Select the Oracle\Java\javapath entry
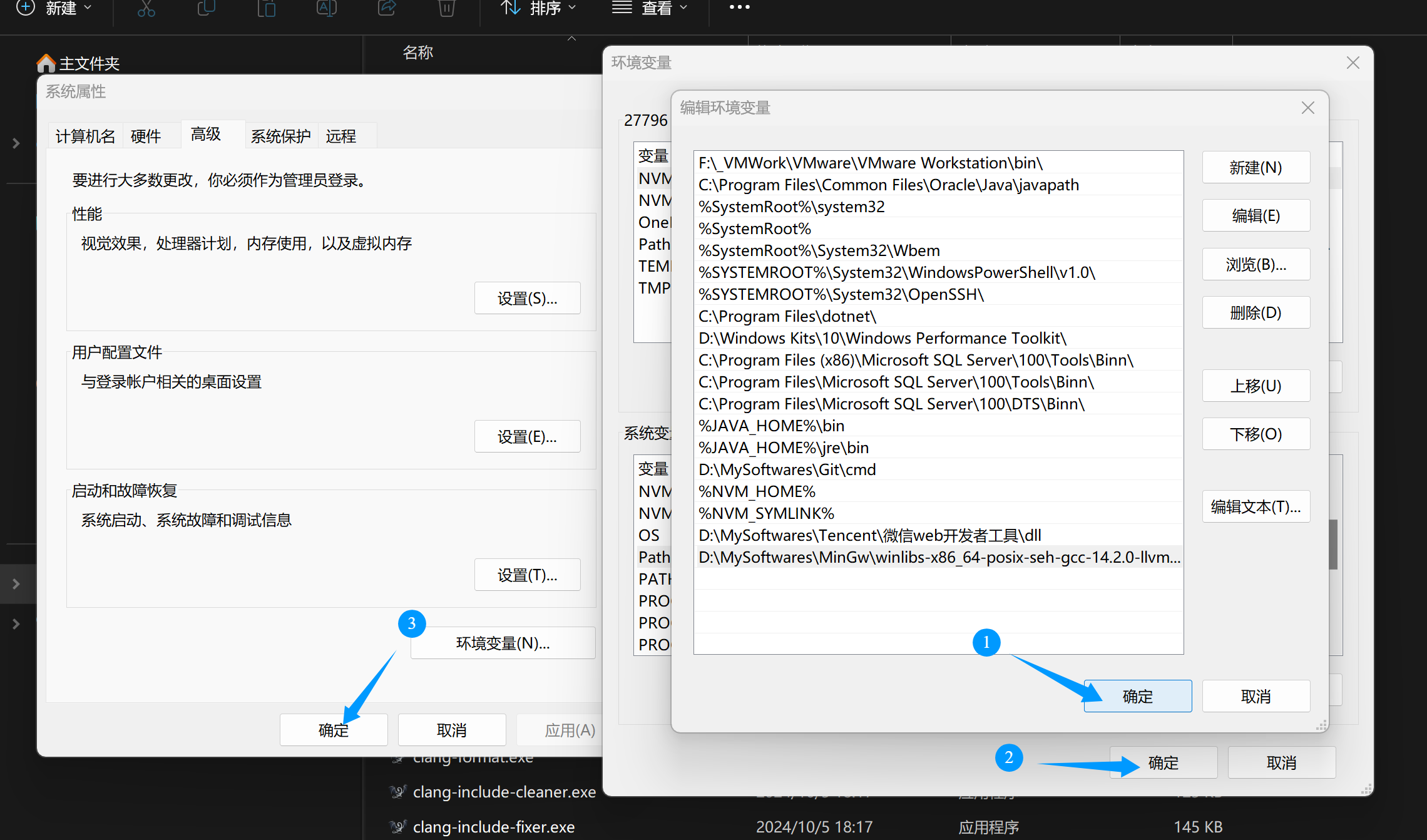1427x840 pixels. [939, 185]
